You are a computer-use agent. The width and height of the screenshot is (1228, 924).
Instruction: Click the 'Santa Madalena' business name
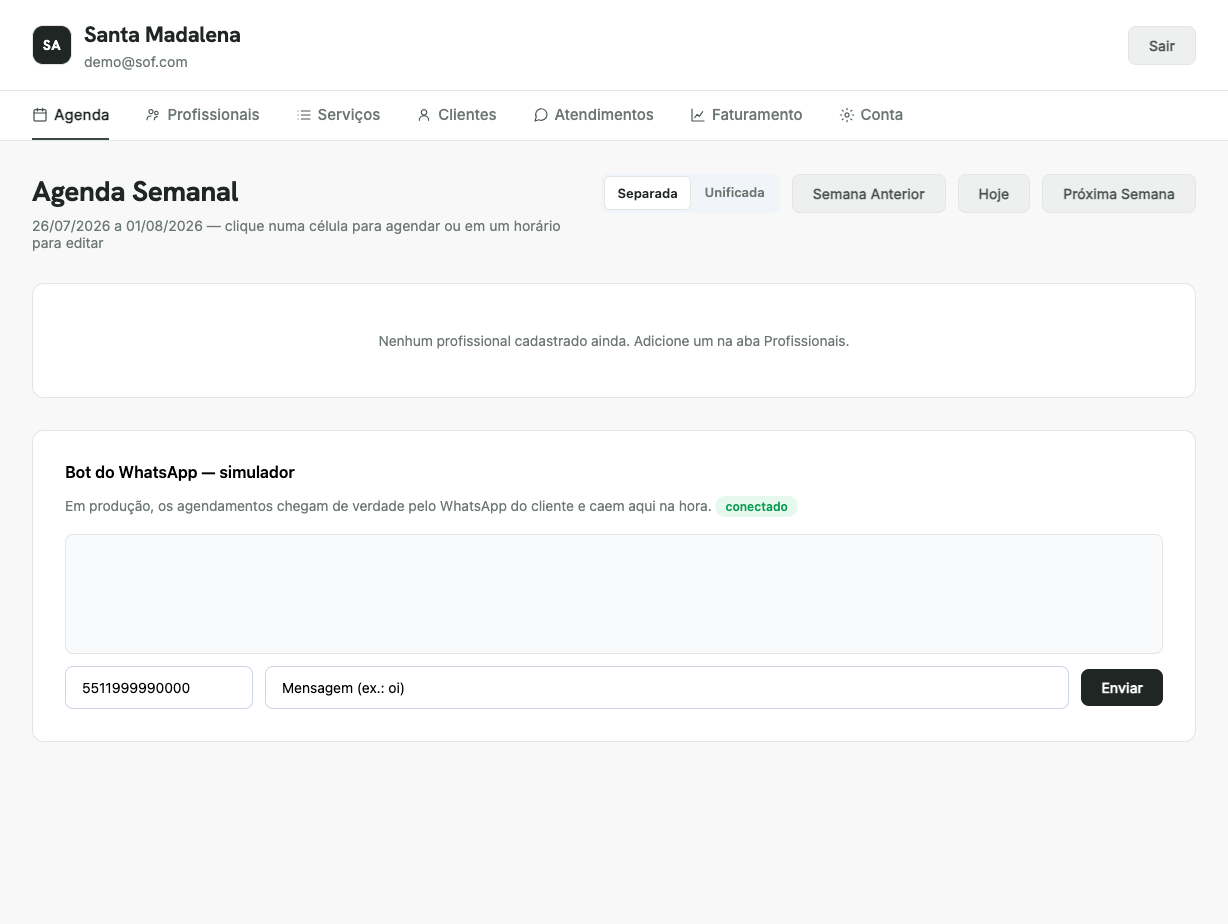(162, 35)
